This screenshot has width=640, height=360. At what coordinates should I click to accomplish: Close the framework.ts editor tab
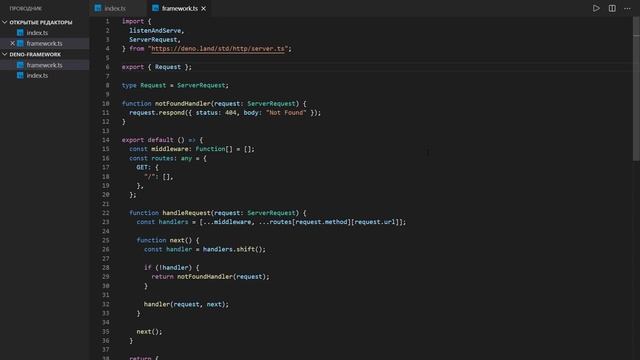click(x=203, y=8)
